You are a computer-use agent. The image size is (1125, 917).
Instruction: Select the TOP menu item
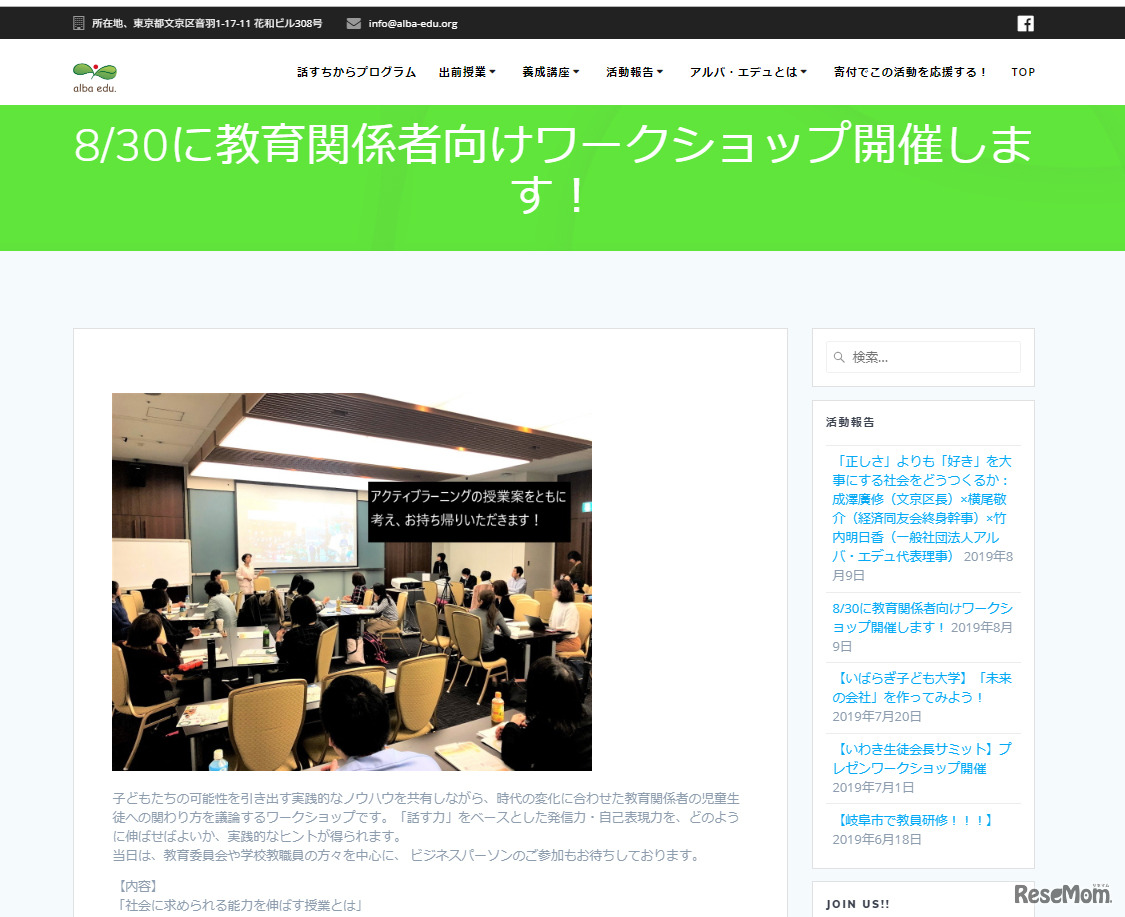pyautogui.click(x=1022, y=71)
